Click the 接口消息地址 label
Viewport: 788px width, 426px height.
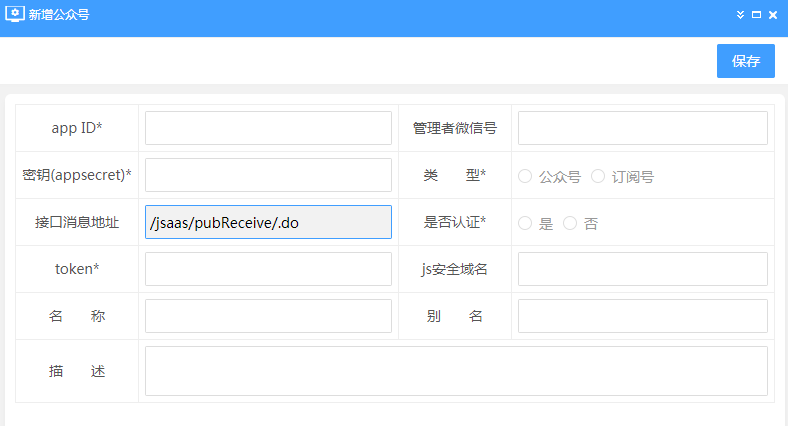click(77, 222)
